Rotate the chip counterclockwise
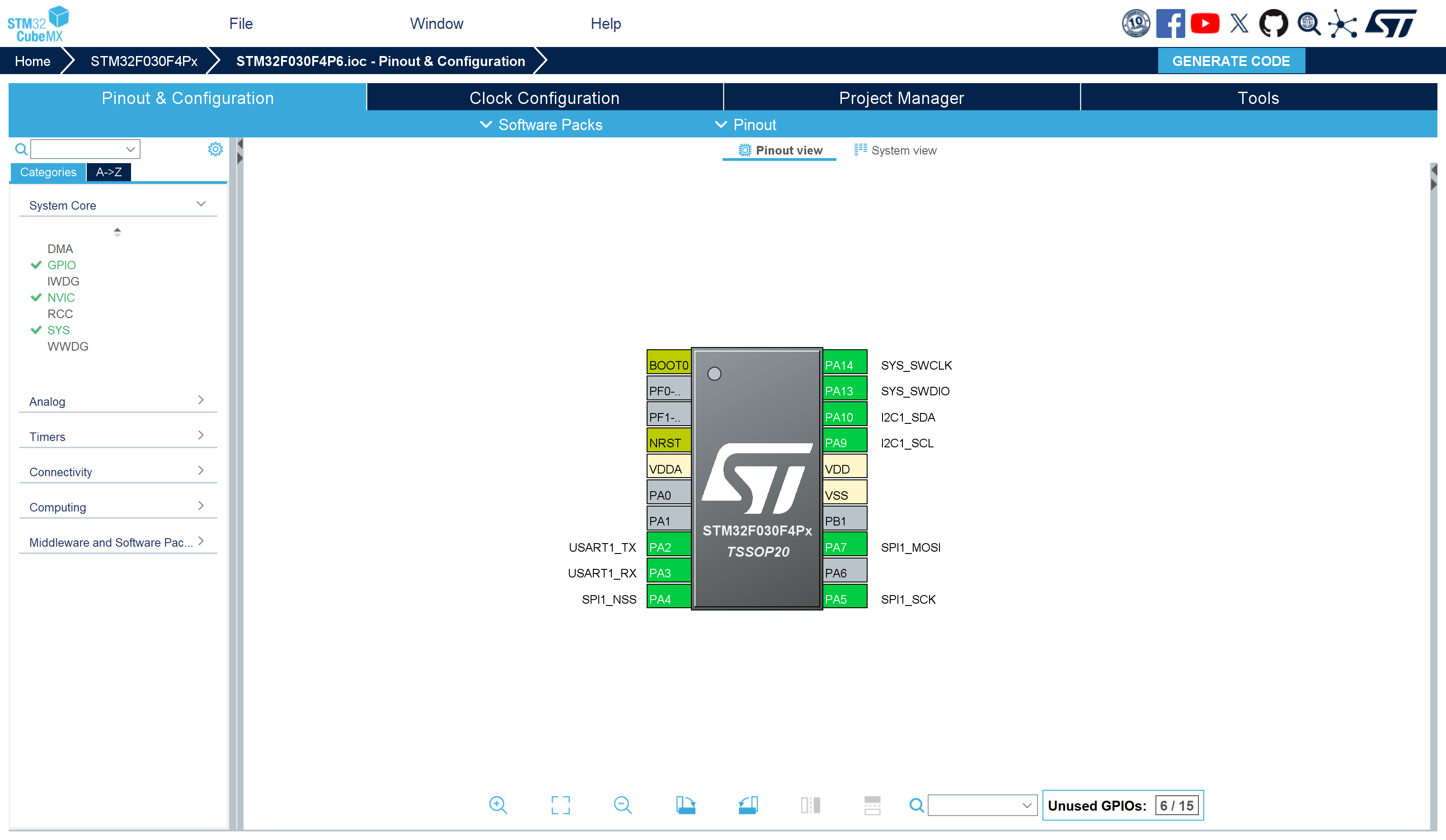The height and width of the screenshot is (840, 1446). pyautogui.click(x=749, y=806)
